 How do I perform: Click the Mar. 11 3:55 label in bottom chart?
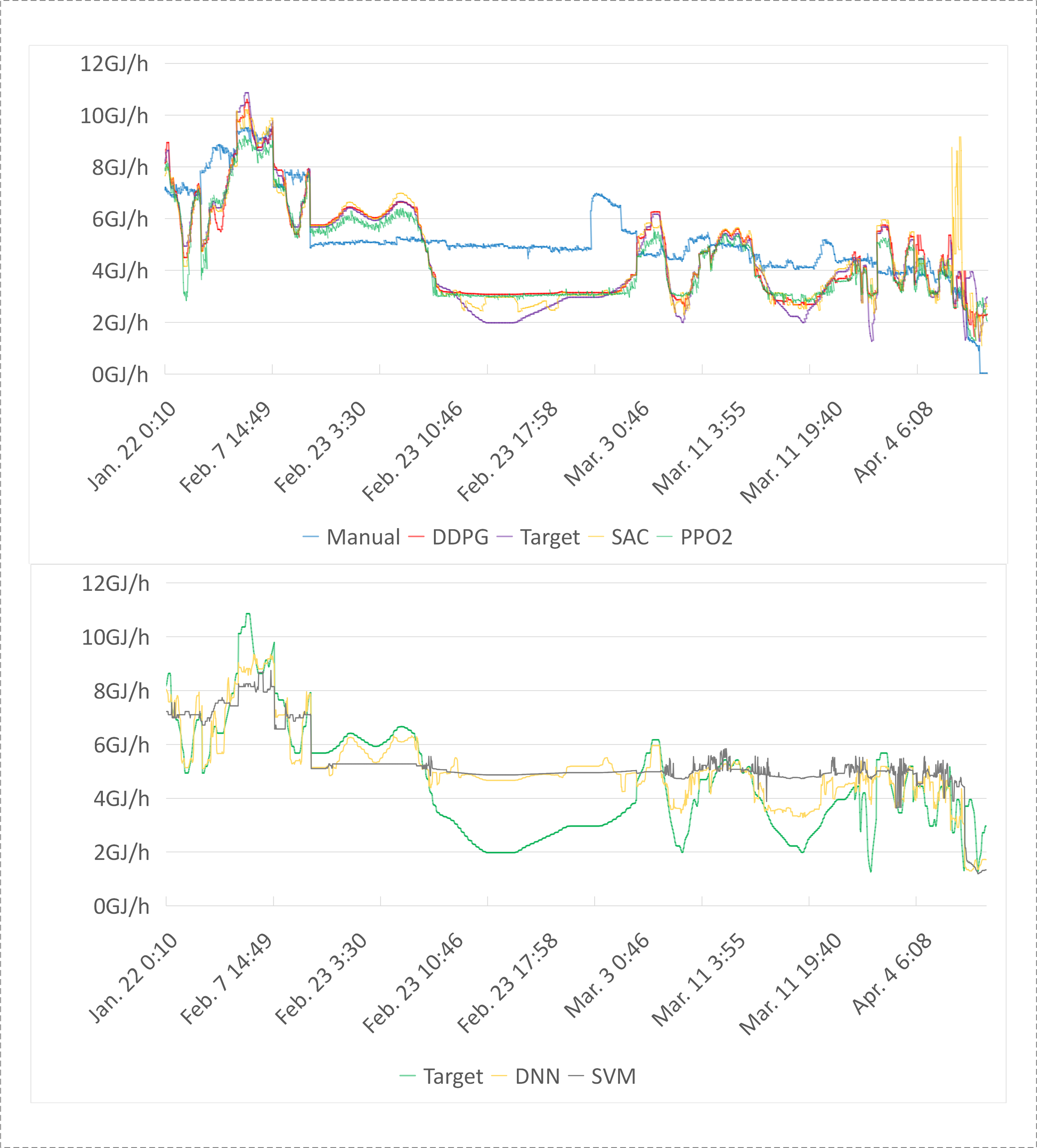[698, 981]
